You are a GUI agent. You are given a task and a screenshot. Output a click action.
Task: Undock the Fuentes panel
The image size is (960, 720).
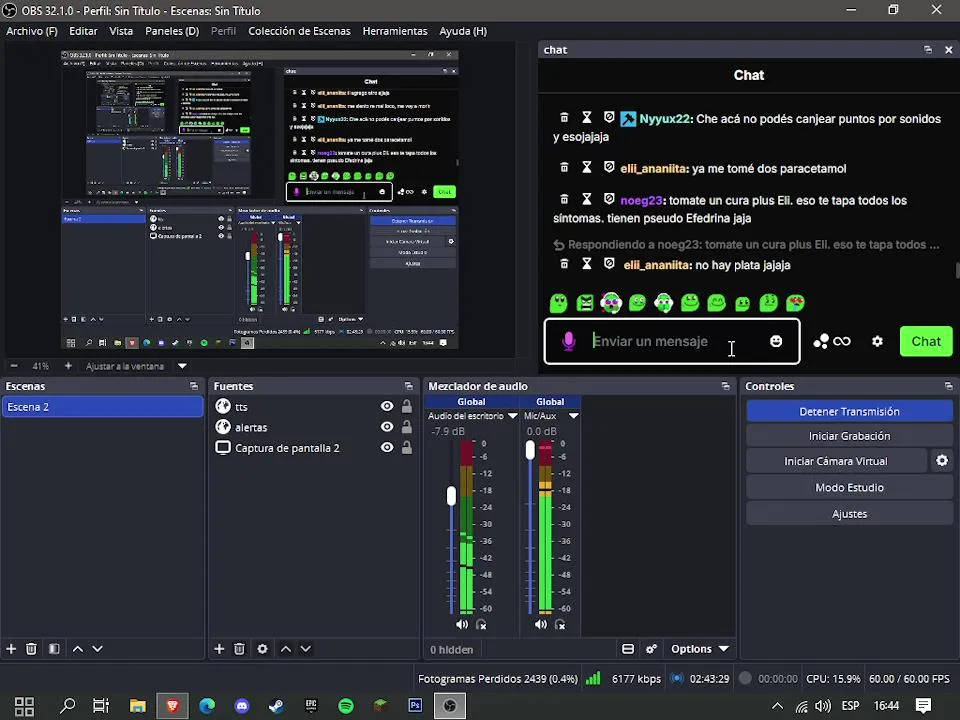click(409, 386)
